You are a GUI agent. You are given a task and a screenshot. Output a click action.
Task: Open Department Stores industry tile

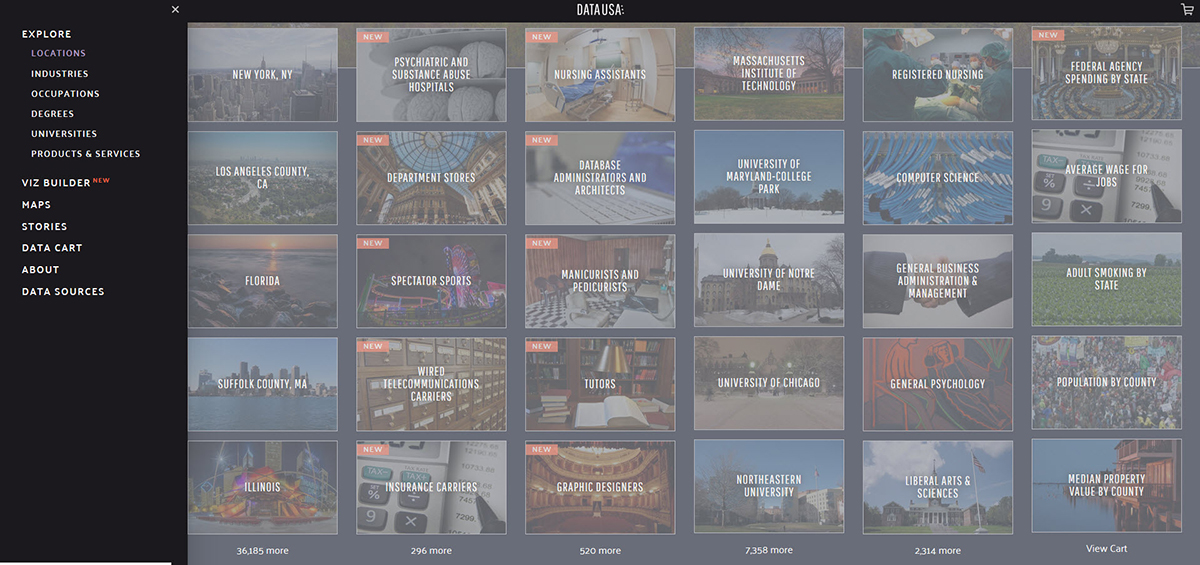tap(431, 178)
